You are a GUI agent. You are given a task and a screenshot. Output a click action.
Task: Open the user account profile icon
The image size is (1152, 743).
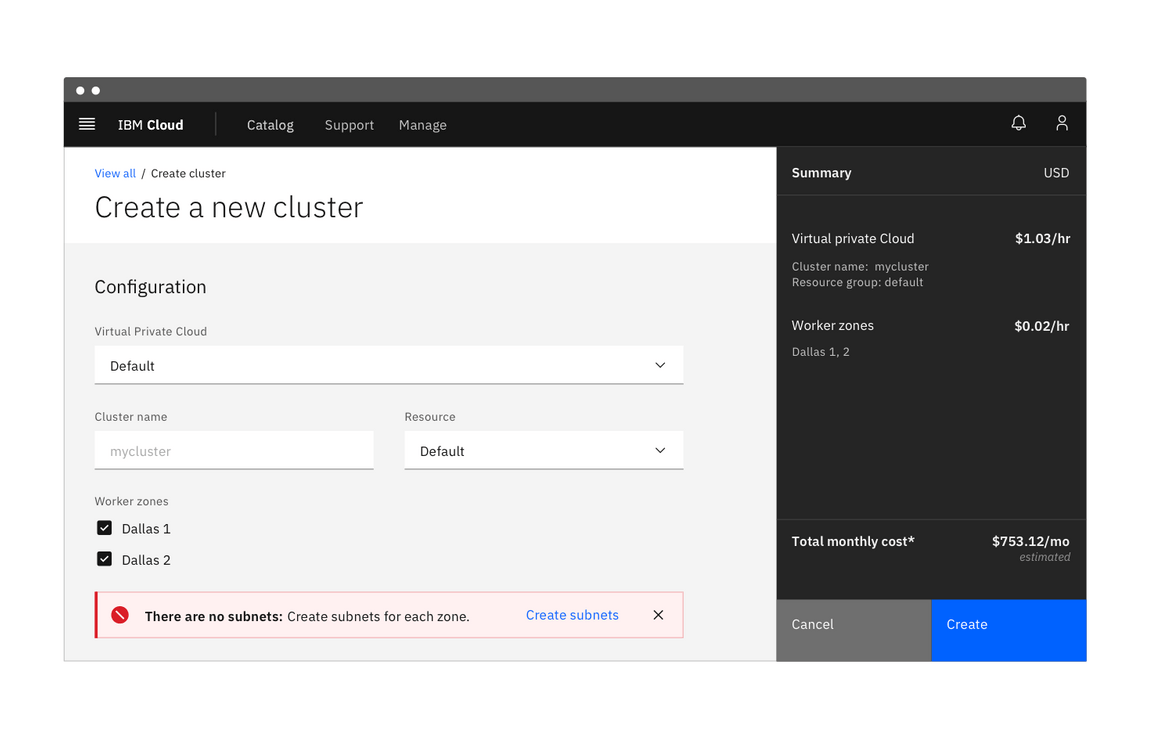pos(1062,122)
